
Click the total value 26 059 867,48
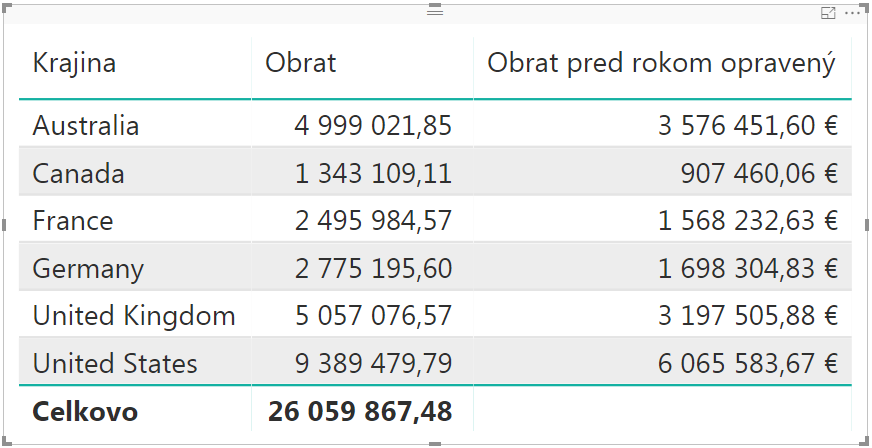point(360,411)
